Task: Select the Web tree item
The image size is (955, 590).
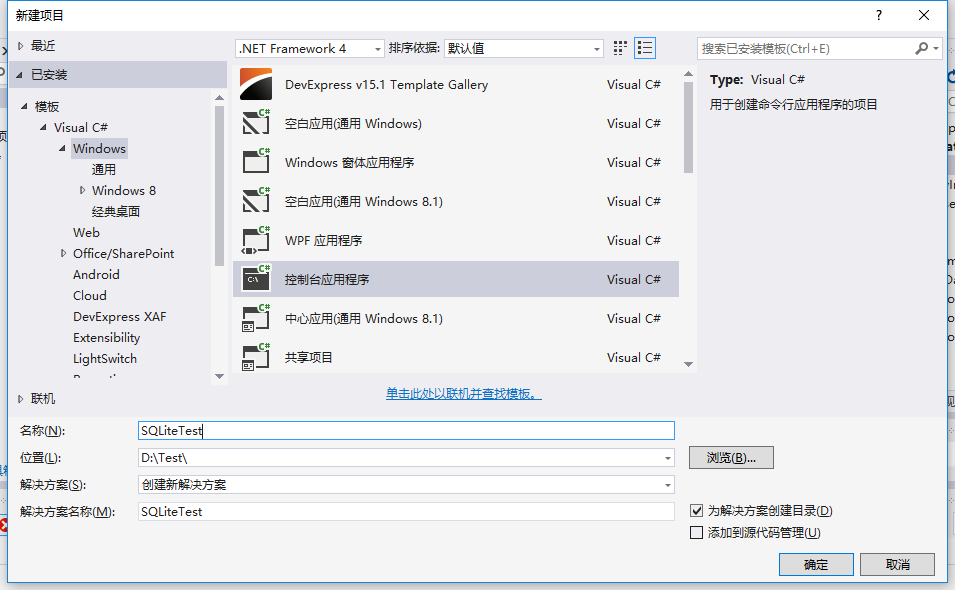Action: [x=86, y=233]
